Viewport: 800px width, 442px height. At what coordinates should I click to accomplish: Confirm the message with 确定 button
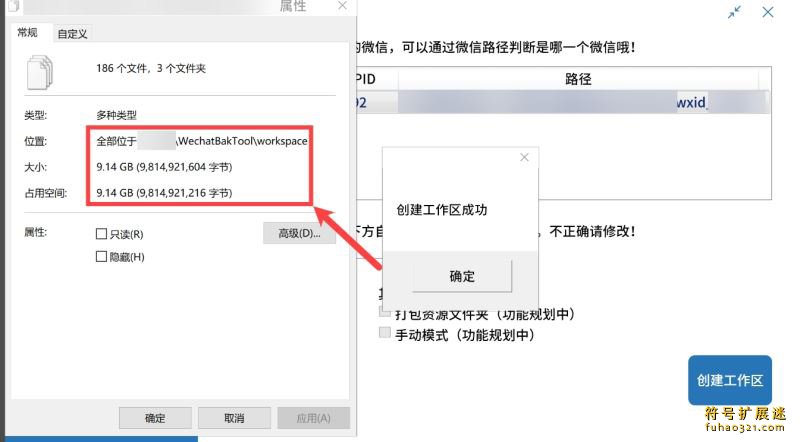462,276
